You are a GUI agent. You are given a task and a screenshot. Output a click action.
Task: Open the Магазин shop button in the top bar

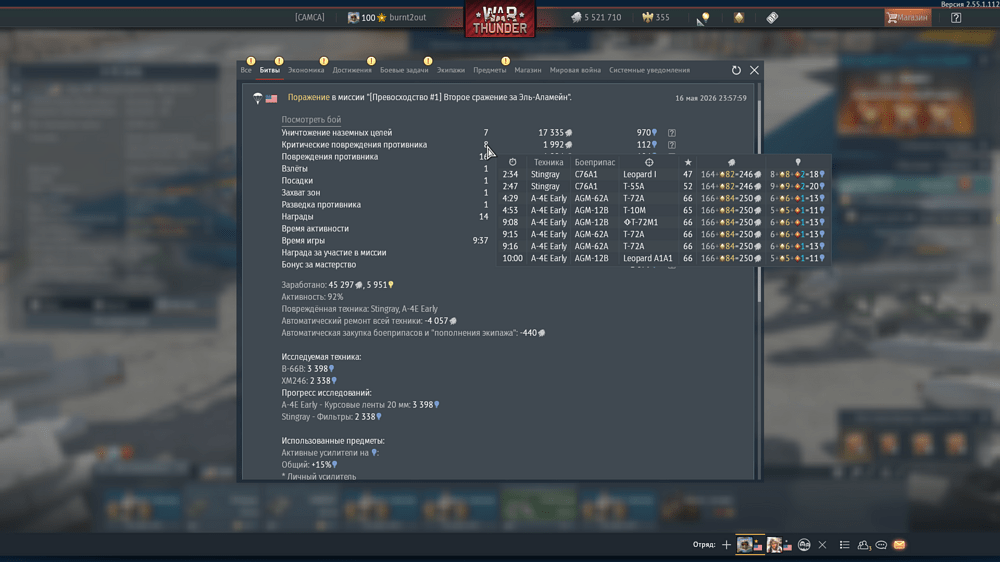coord(908,17)
